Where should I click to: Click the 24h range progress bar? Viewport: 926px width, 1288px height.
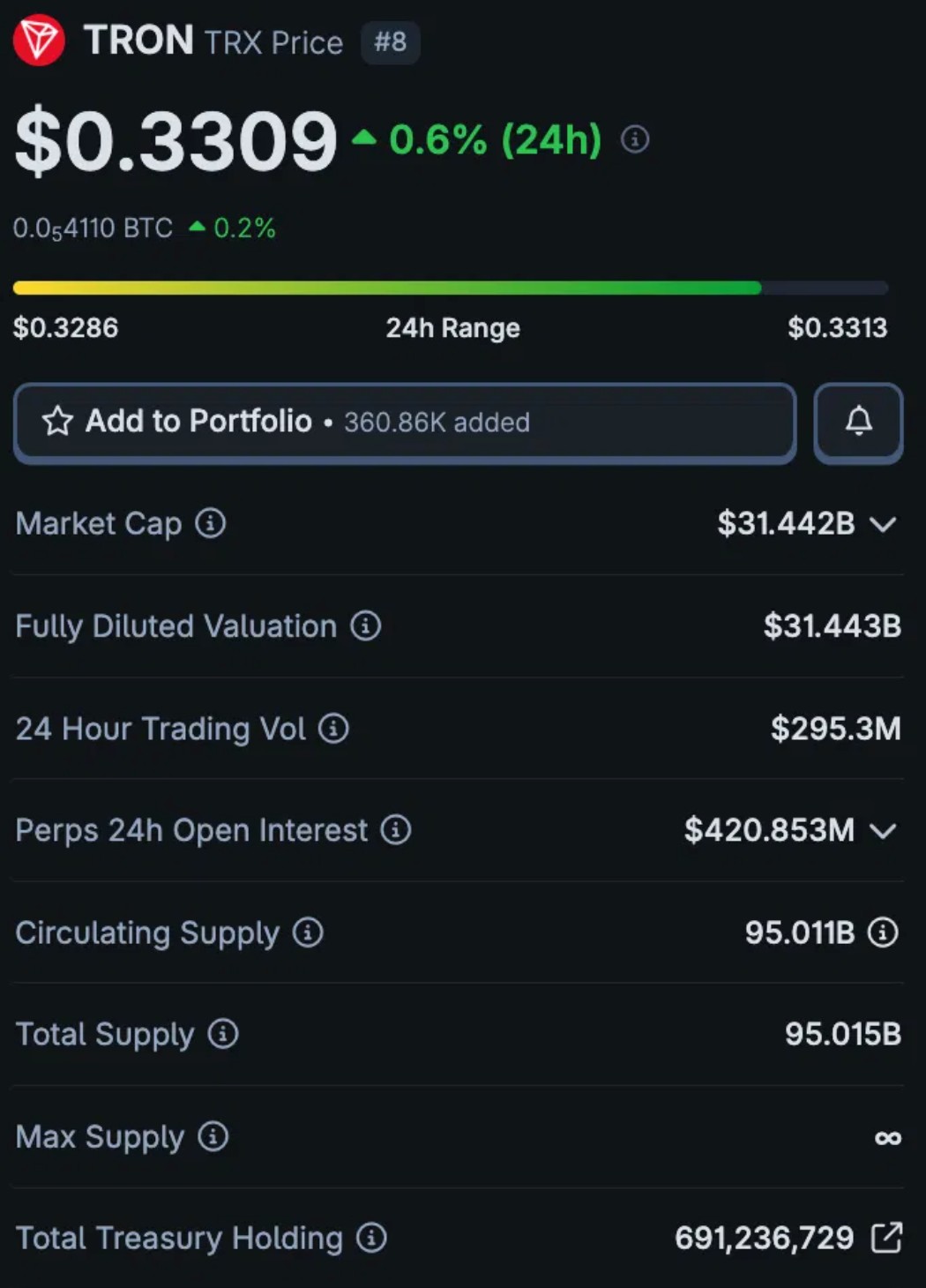[x=451, y=288]
